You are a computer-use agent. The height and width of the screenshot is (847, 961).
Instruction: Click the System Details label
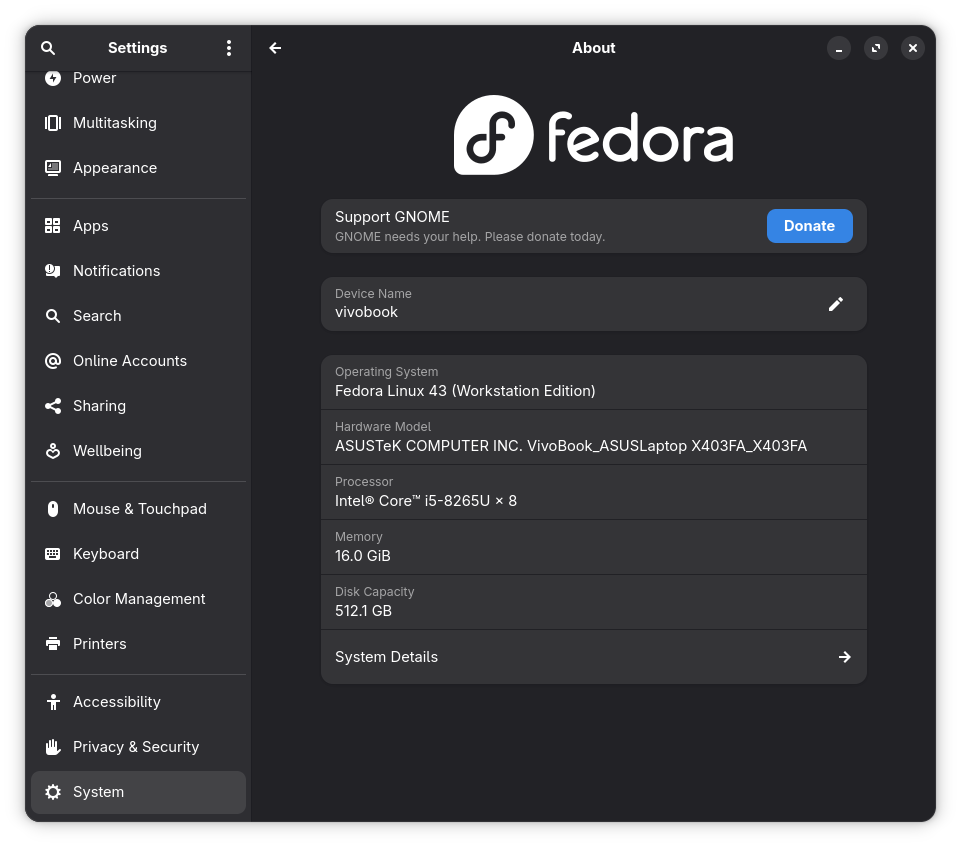click(x=386, y=657)
